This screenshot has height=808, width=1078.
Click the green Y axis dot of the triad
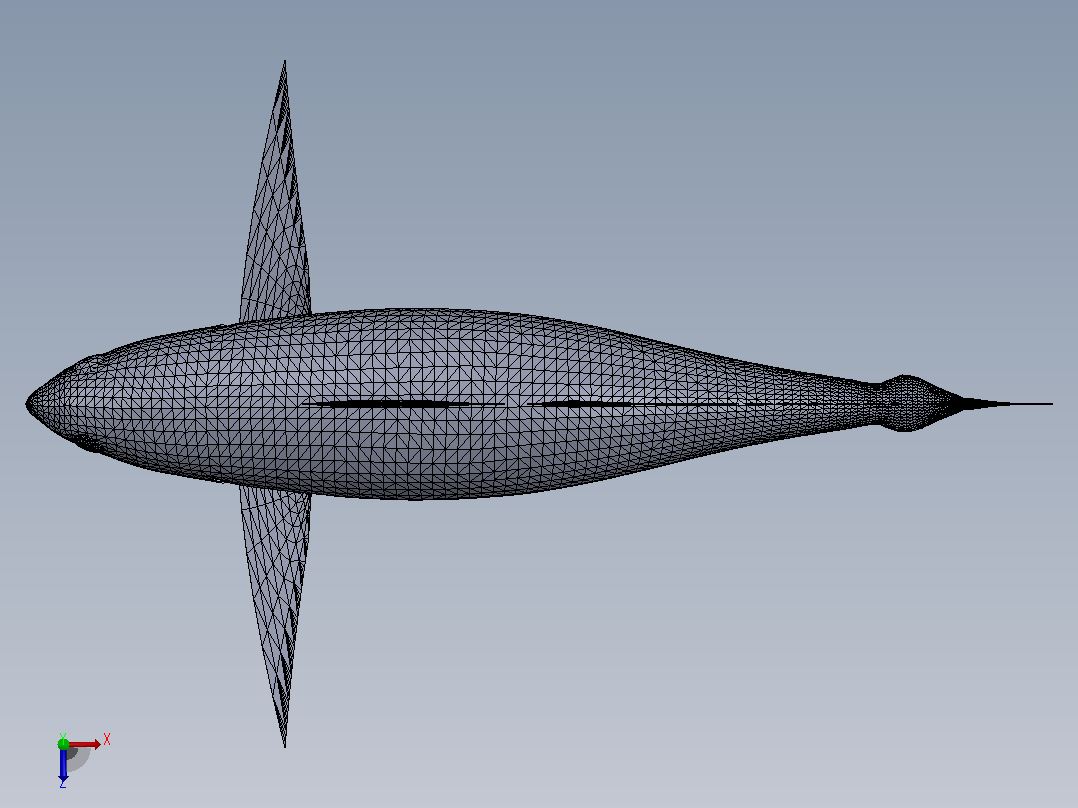click(x=63, y=744)
